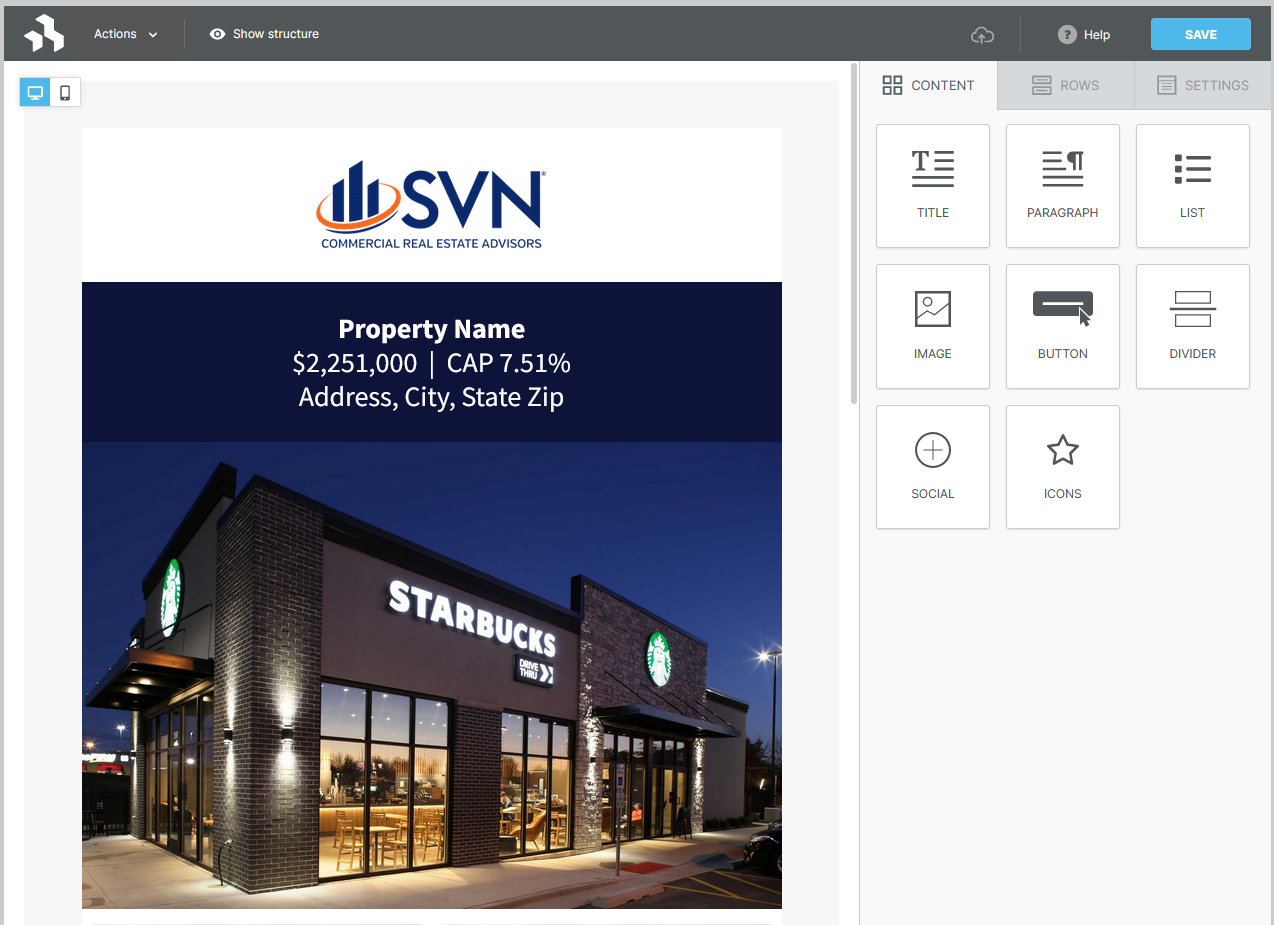Switch to mobile preview mode
Image resolution: width=1274 pixels, height=925 pixels.
[65, 93]
